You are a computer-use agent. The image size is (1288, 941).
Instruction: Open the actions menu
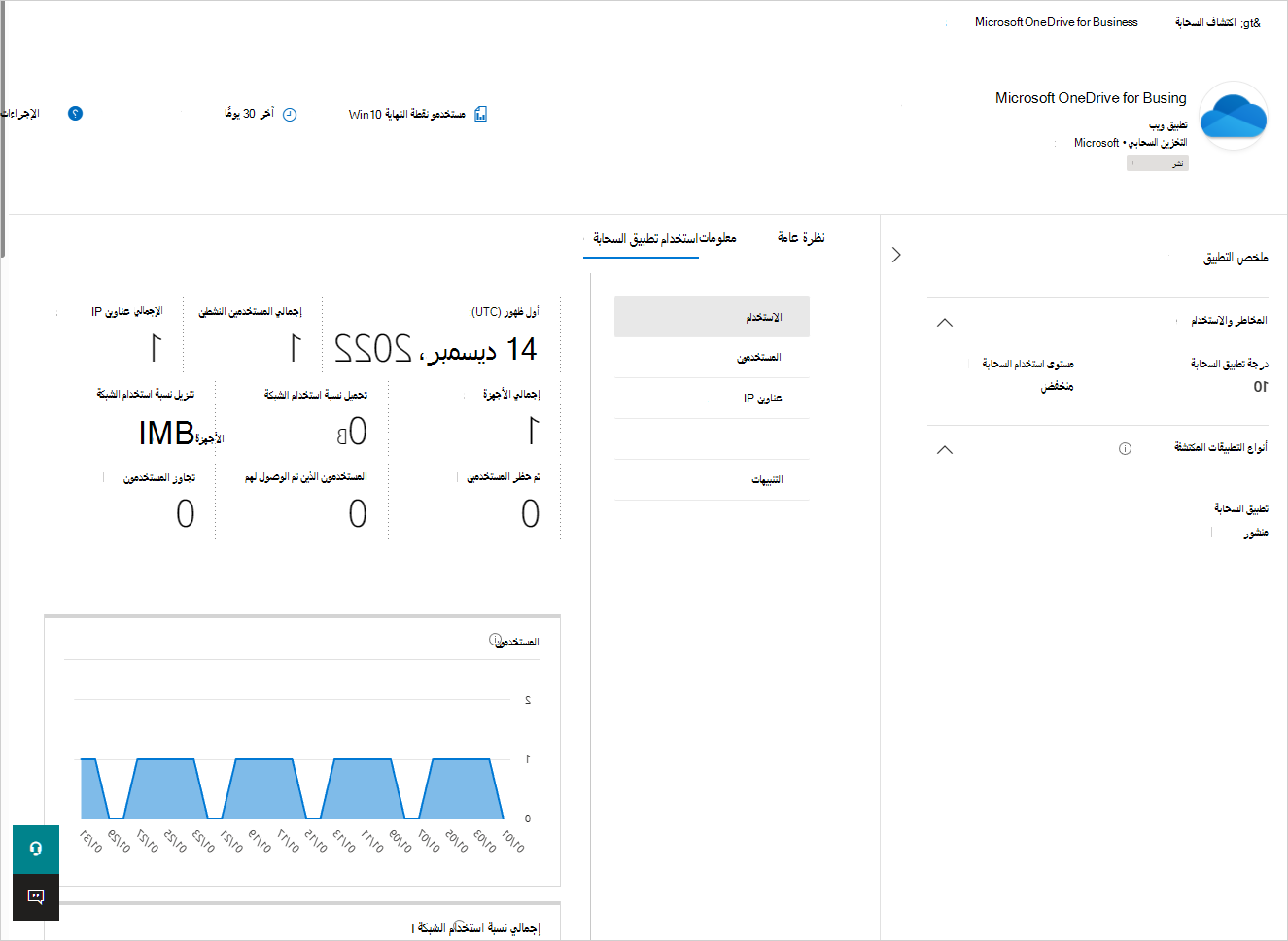[19, 114]
